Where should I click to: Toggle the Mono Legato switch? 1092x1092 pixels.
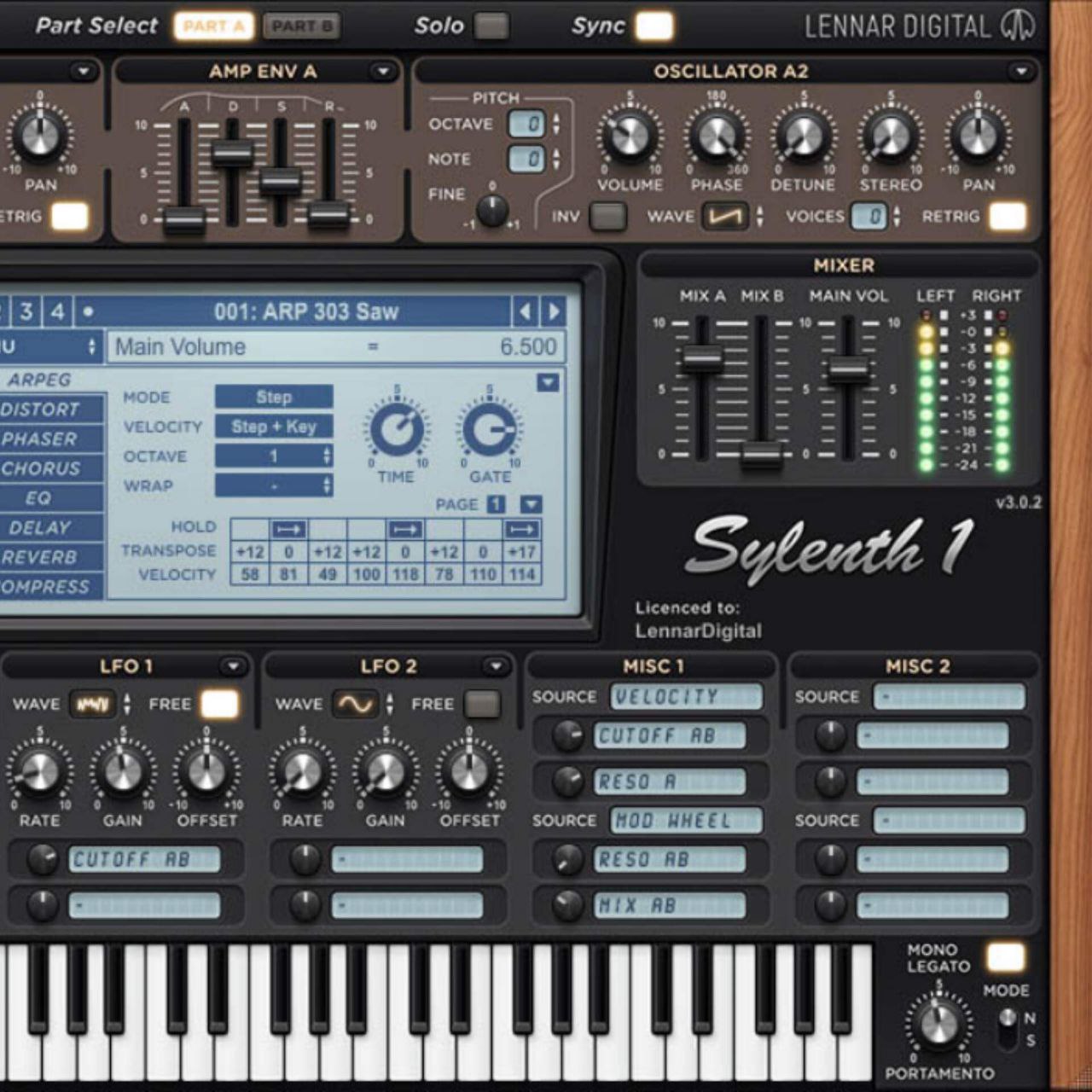1005,957
